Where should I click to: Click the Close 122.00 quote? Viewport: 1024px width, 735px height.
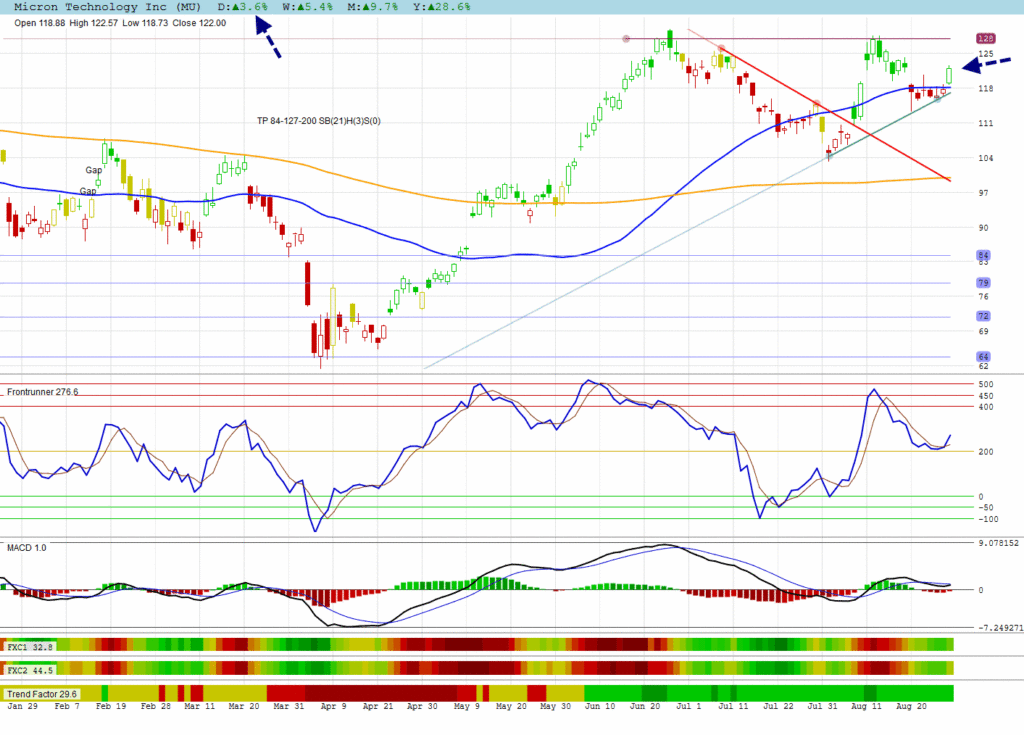coord(199,23)
